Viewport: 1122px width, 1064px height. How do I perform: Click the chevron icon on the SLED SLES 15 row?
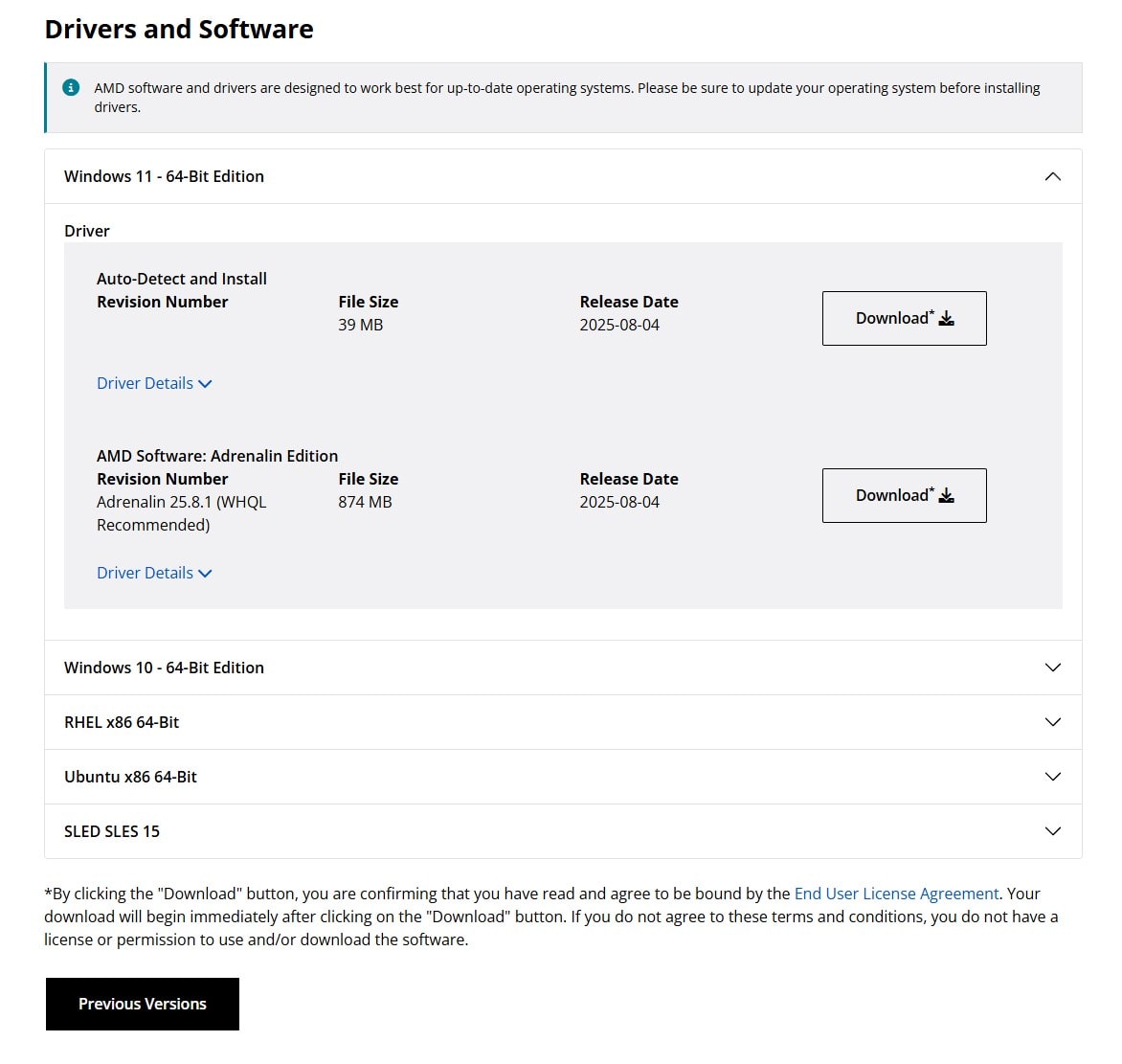point(1052,831)
